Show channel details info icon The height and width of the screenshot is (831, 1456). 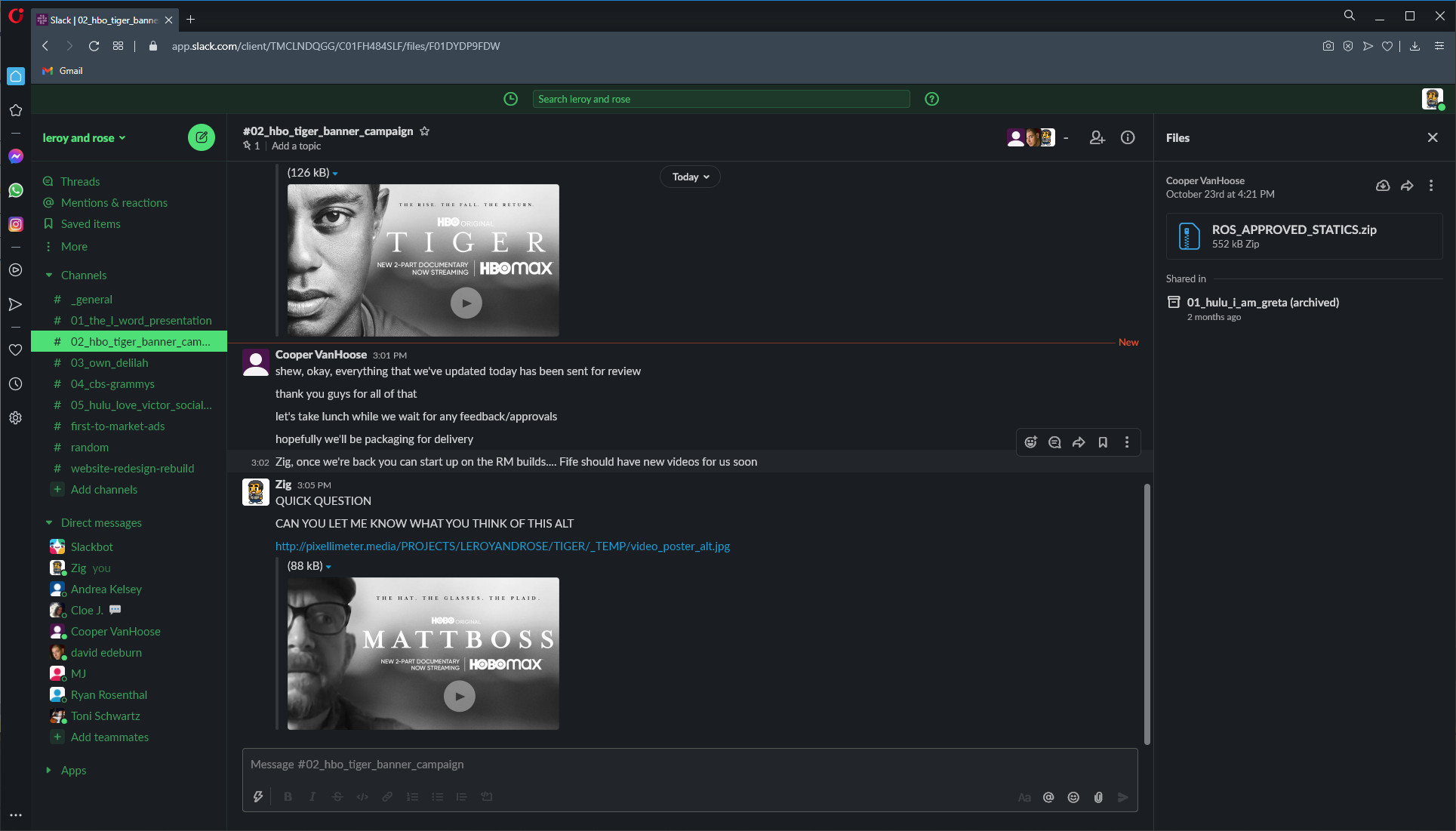(1128, 137)
